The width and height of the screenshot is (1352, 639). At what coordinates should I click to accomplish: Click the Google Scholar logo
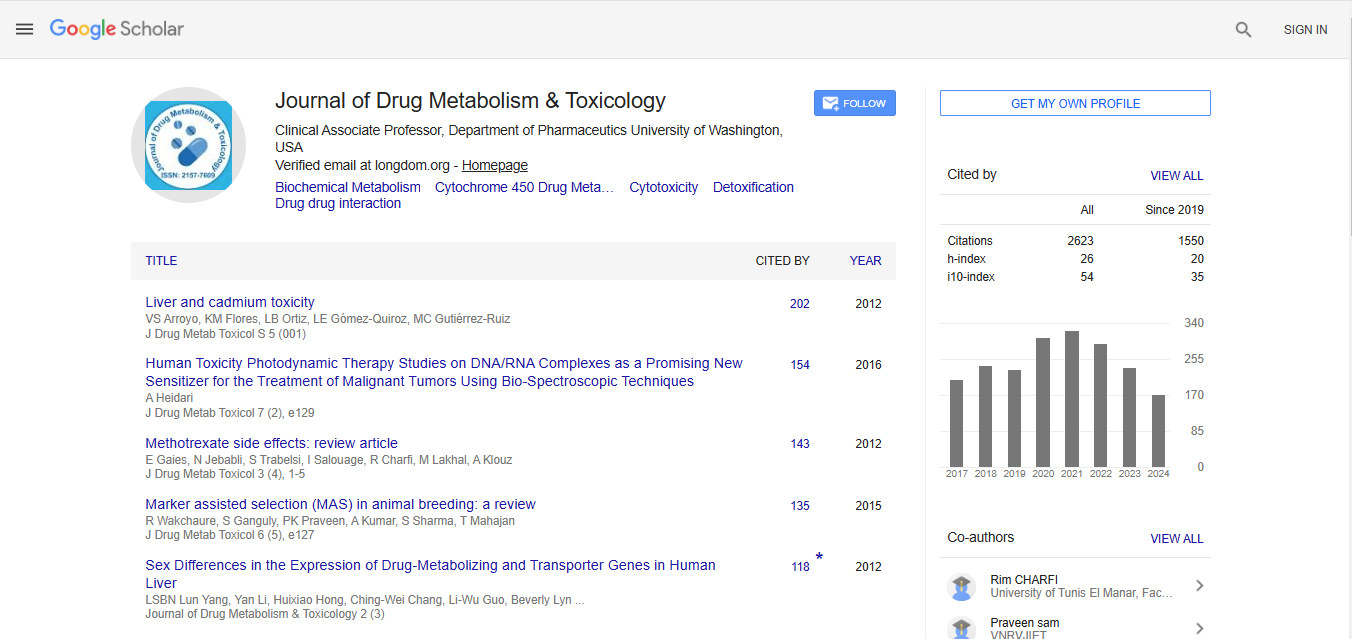(117, 29)
